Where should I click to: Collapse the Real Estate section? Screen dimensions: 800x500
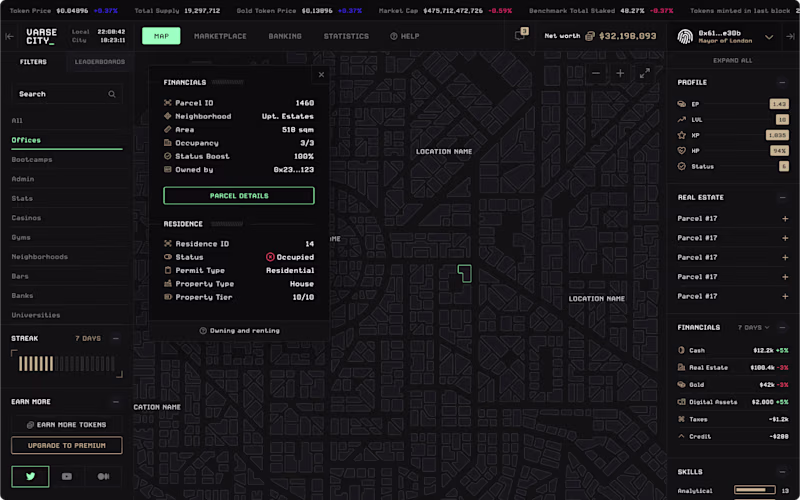point(782,197)
